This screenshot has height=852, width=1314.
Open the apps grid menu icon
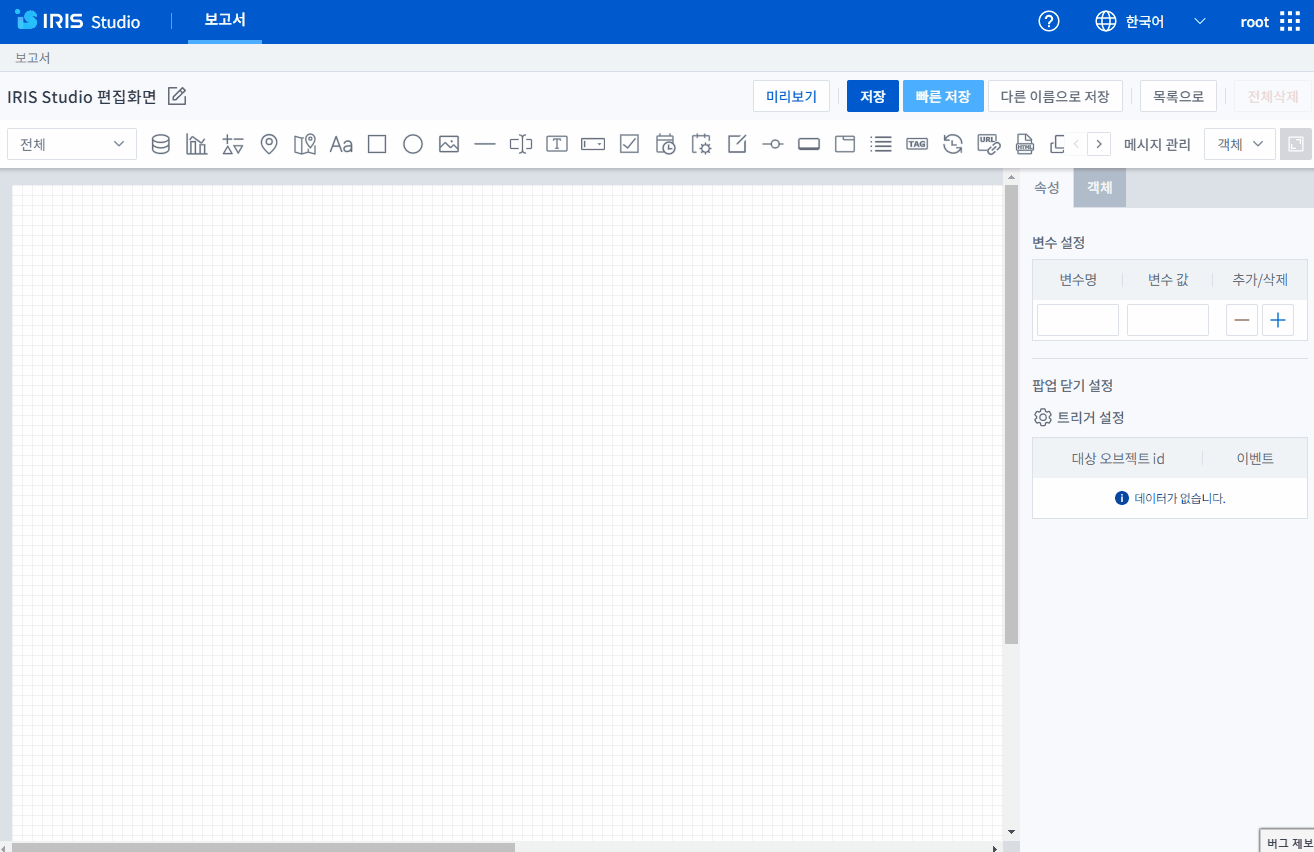1290,22
